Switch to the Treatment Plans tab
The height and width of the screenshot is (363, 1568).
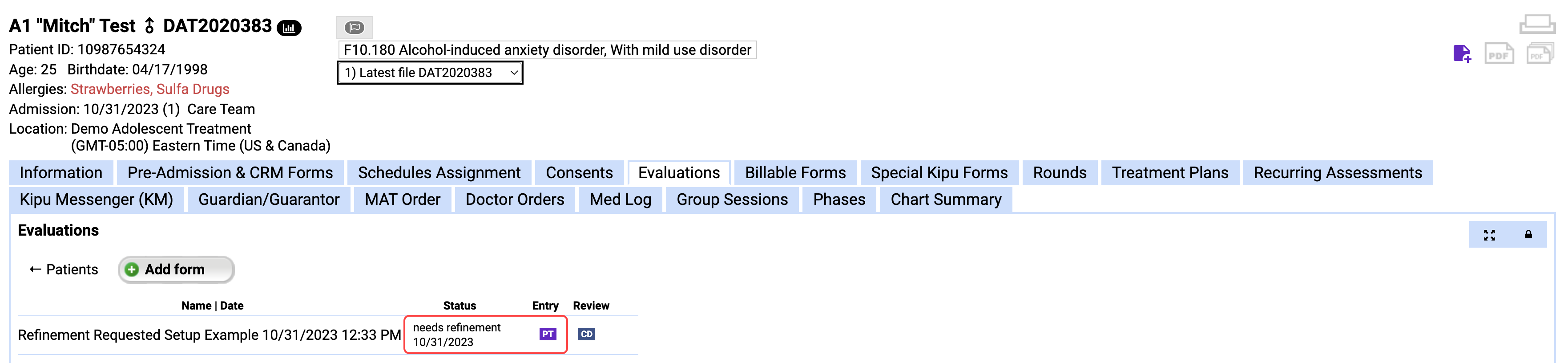coord(1169,173)
